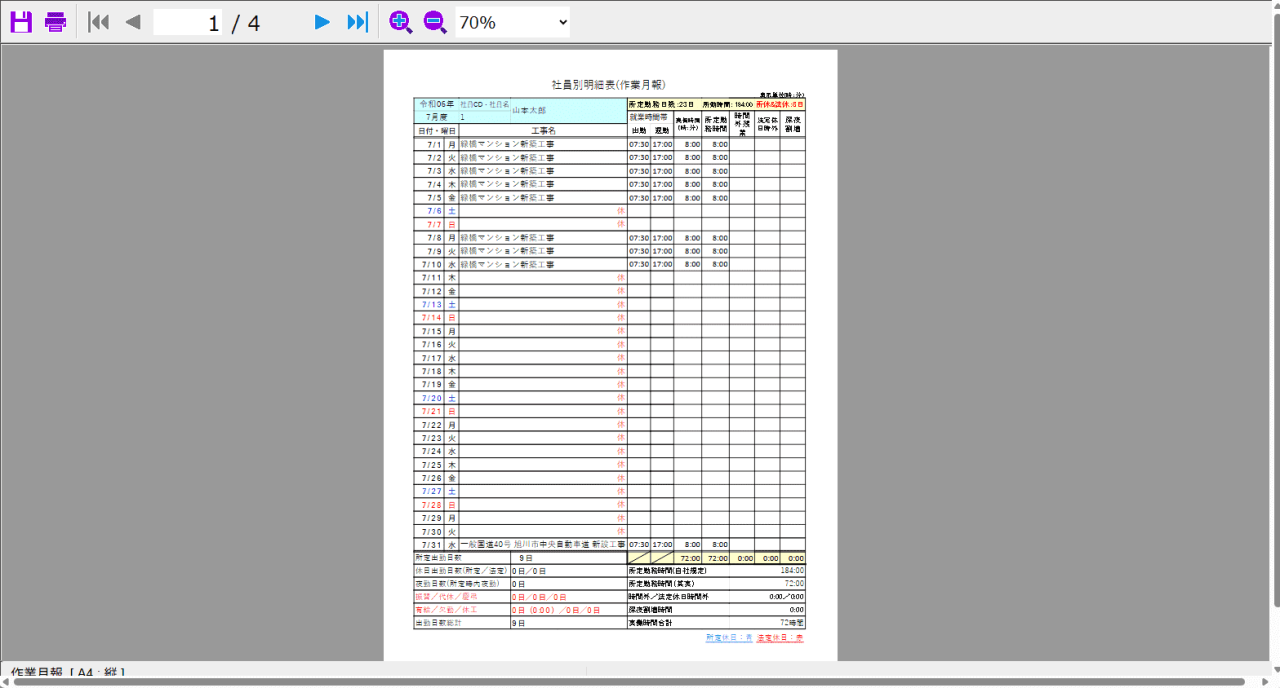Viewport: 1280px width, 688px height.
Task: Click the horizontal scrollbar at the bottom
Action: click(628, 682)
